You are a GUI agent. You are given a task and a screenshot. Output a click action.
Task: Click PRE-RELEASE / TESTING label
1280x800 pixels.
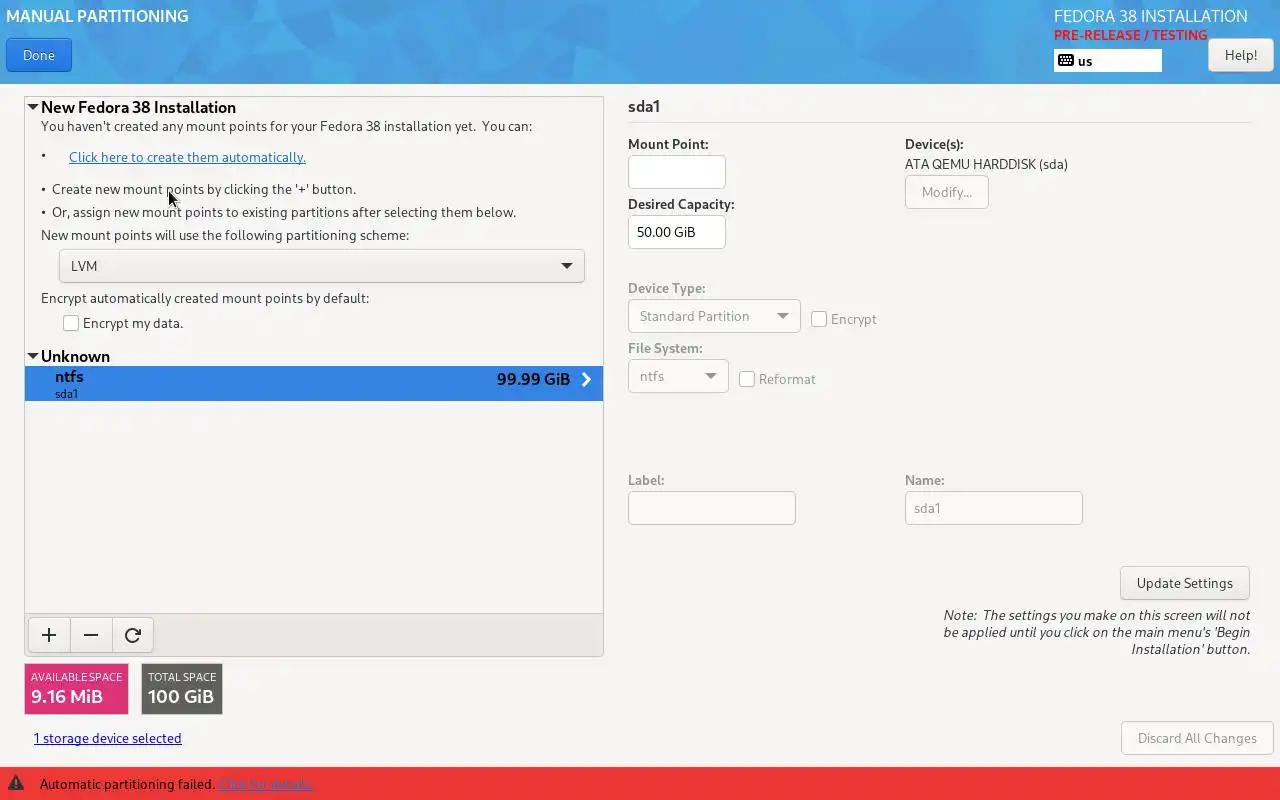(1130, 35)
